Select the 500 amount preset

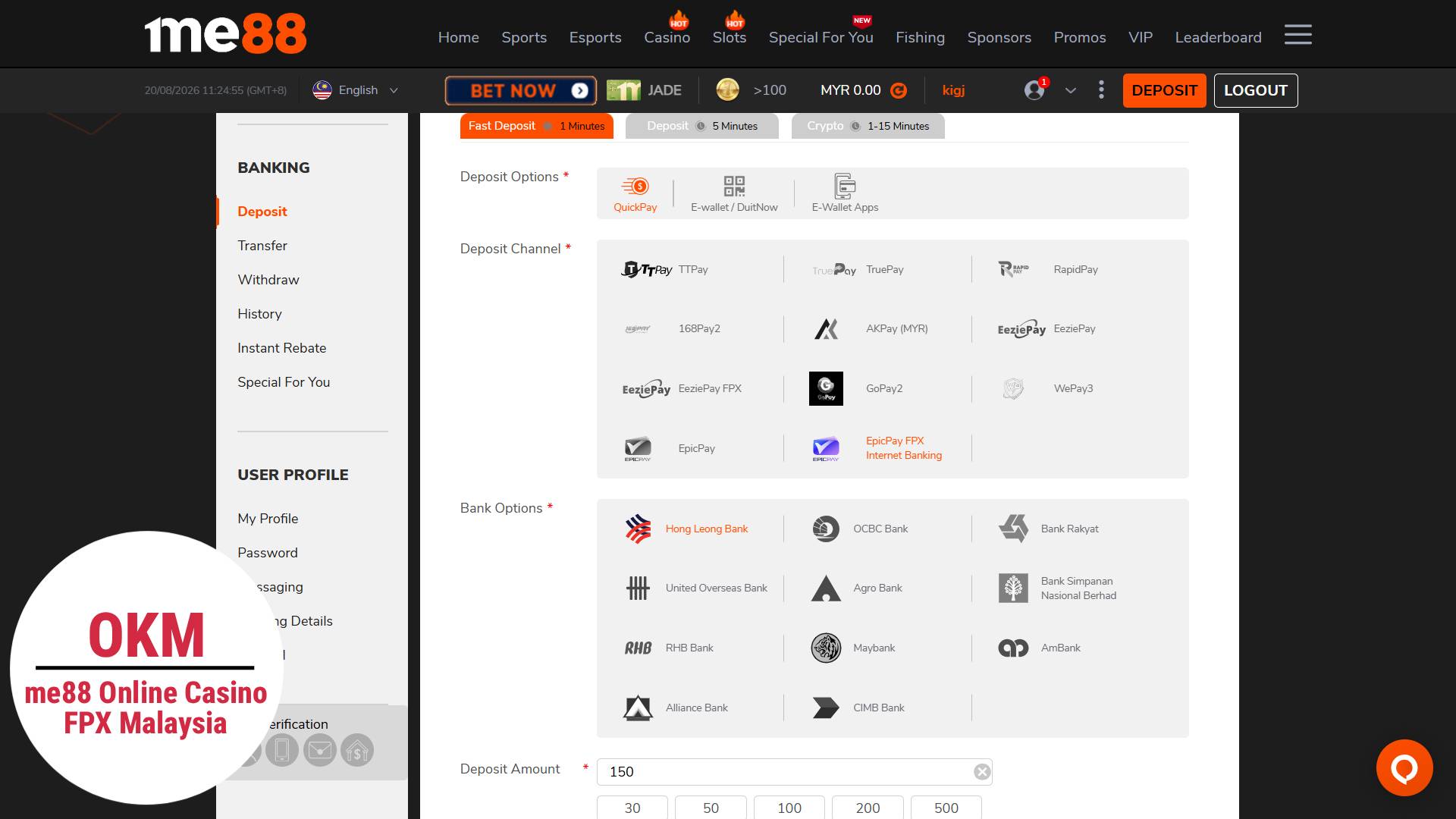[x=946, y=808]
